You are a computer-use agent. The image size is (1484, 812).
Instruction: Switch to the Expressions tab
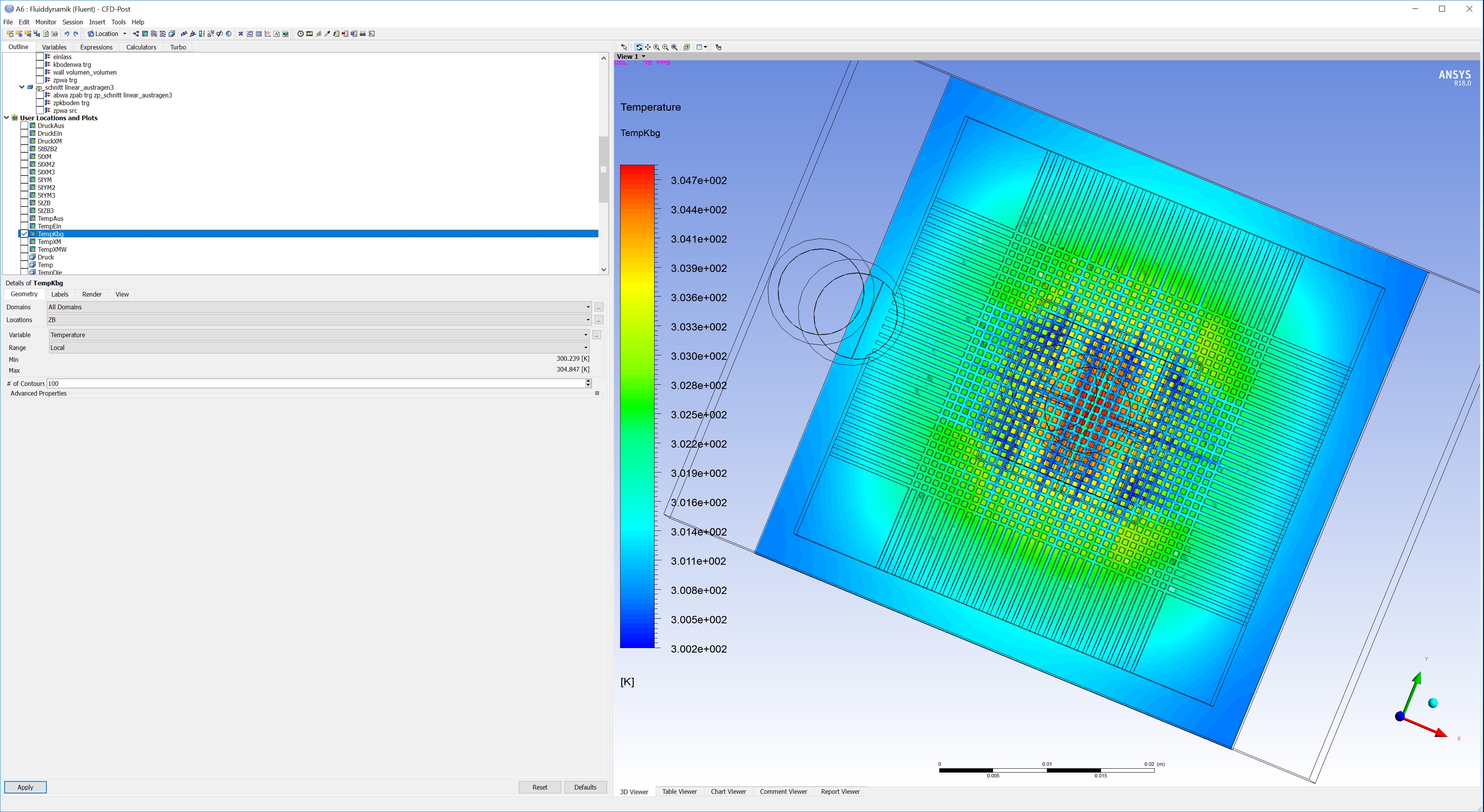point(96,47)
